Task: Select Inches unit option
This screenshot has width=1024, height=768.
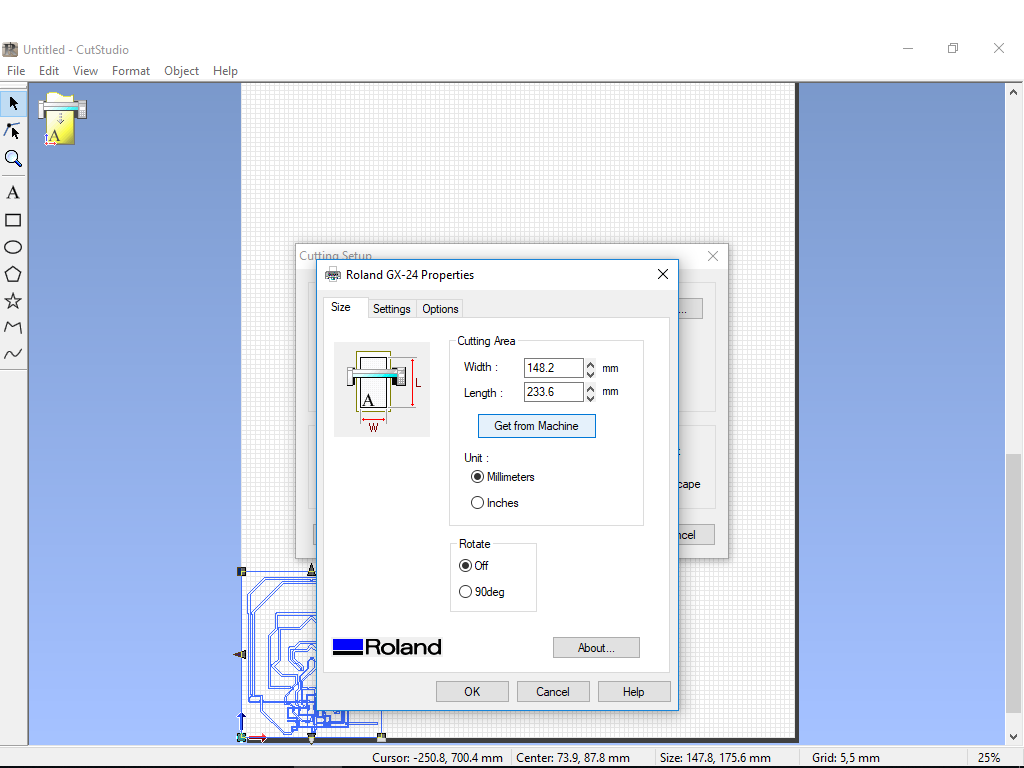Action: pos(494,503)
